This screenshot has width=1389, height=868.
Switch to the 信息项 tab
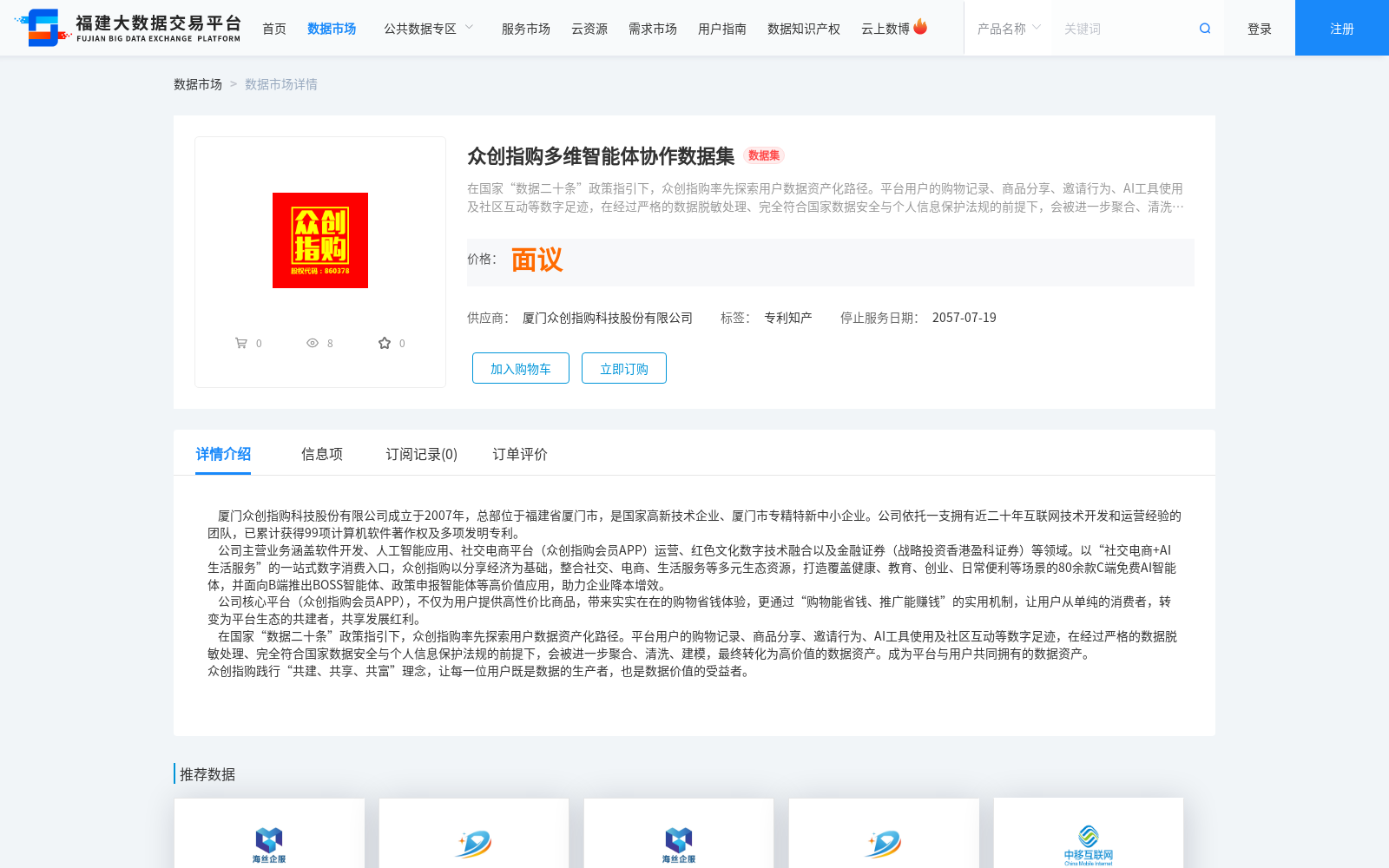click(322, 454)
